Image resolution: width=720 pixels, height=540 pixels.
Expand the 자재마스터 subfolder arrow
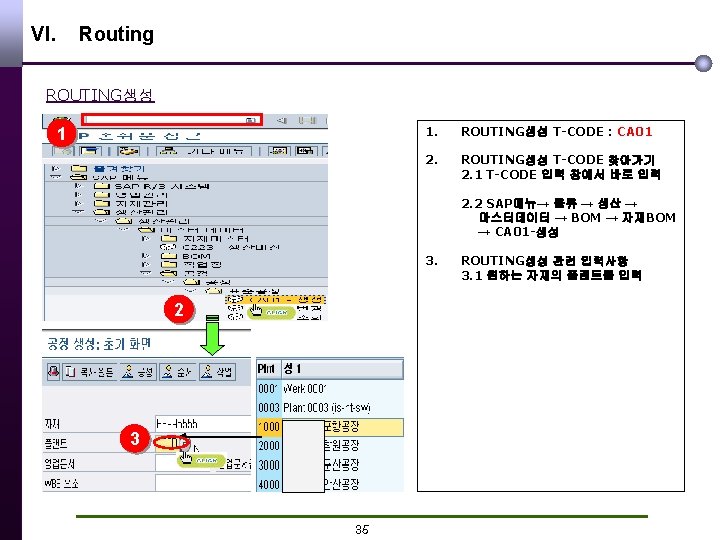click(146, 238)
